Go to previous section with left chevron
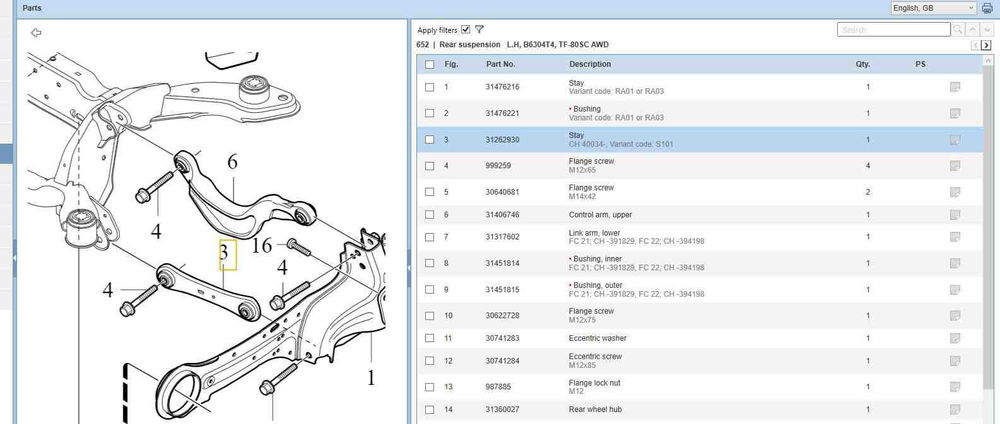The width and height of the screenshot is (1000, 424). click(974, 46)
